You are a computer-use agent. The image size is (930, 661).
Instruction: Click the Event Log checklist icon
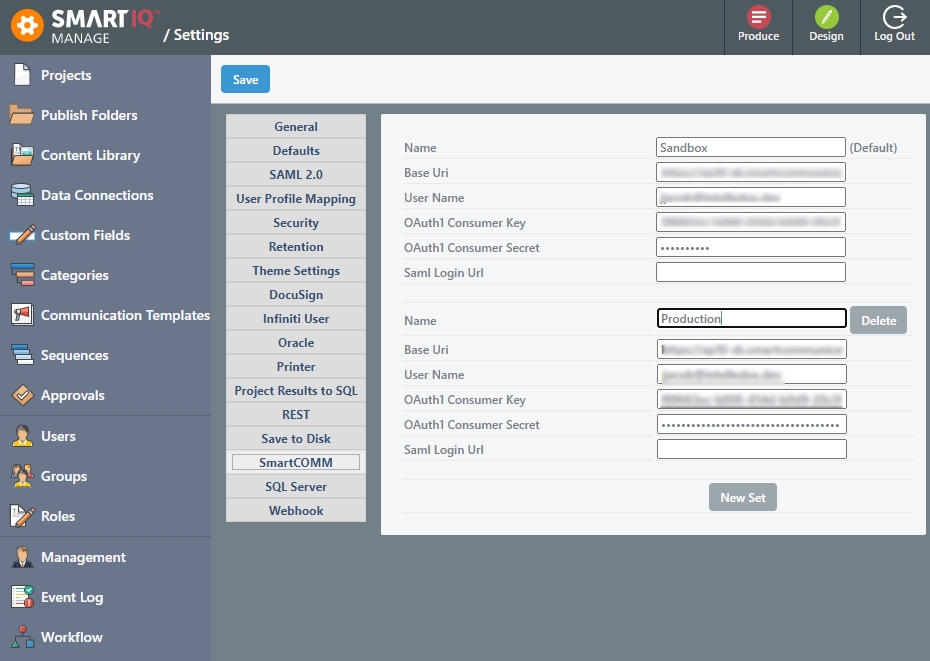point(22,597)
